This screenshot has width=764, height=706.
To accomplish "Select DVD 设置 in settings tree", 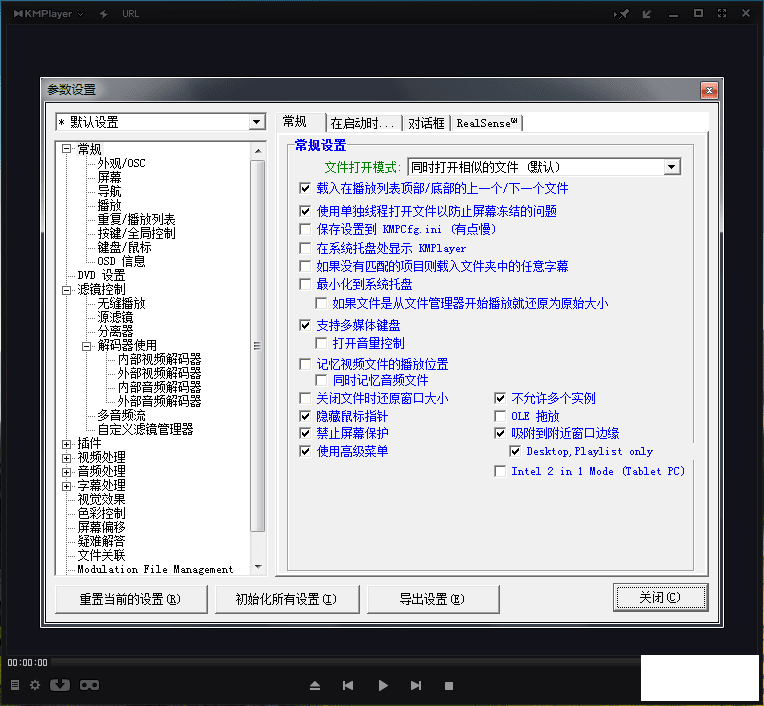I will click(101, 276).
